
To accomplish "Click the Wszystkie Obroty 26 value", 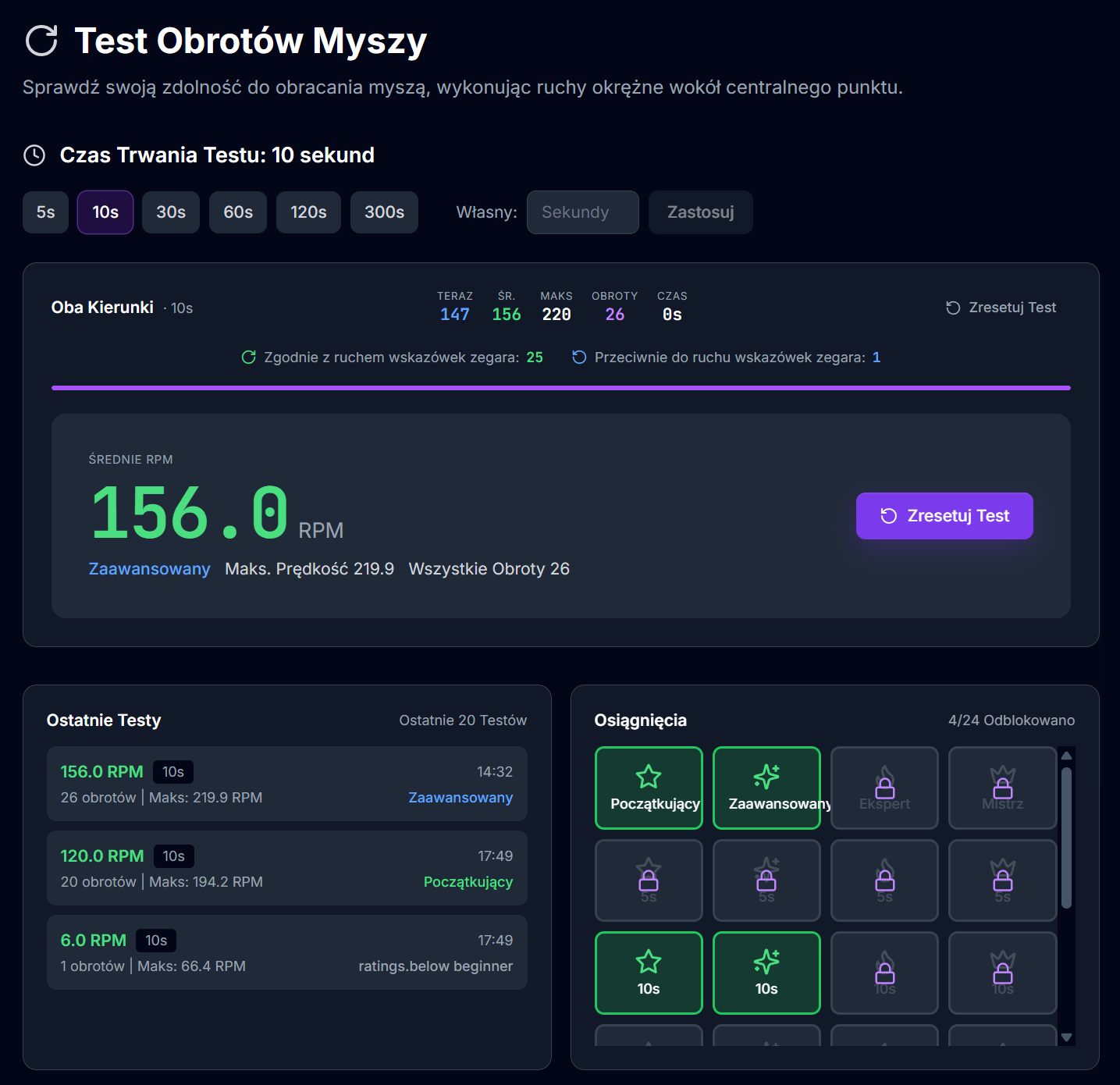I will (x=489, y=569).
